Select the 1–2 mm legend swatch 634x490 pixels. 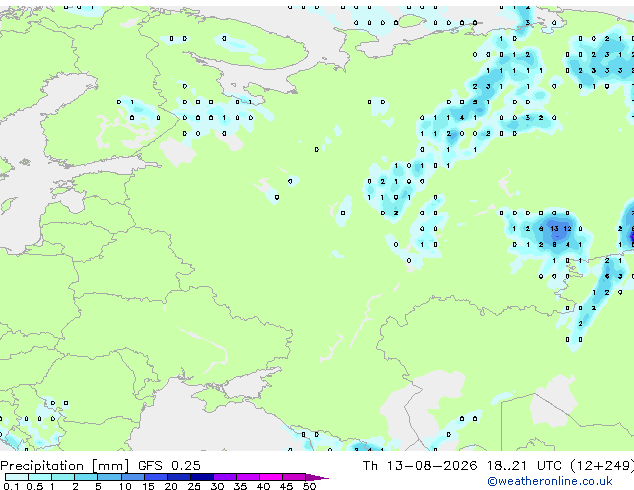tap(63, 477)
